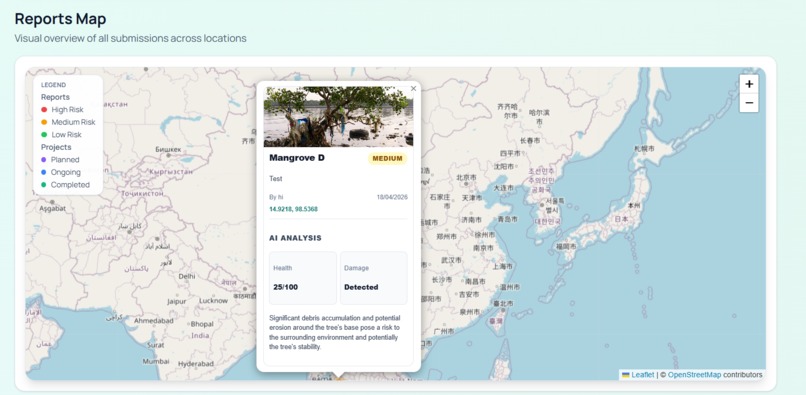
Task: Open the Mangrove D photo thumbnail
Action: point(338,117)
